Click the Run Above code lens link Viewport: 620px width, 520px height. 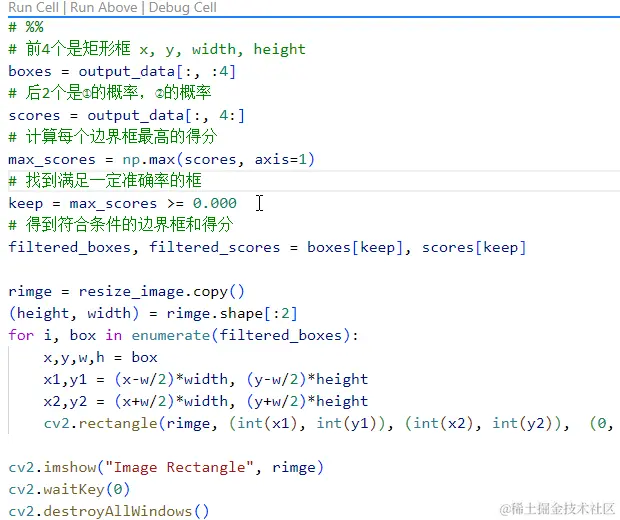click(104, 7)
